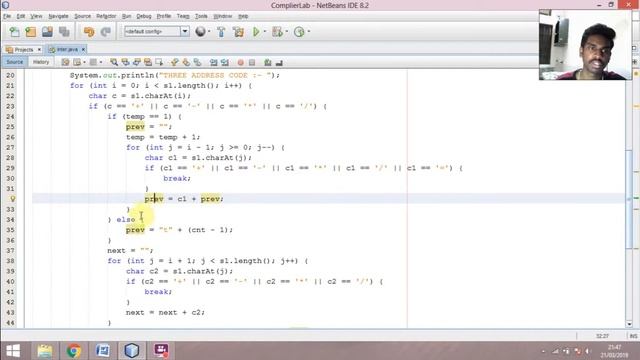Click the back navigation editor icon

77,62
